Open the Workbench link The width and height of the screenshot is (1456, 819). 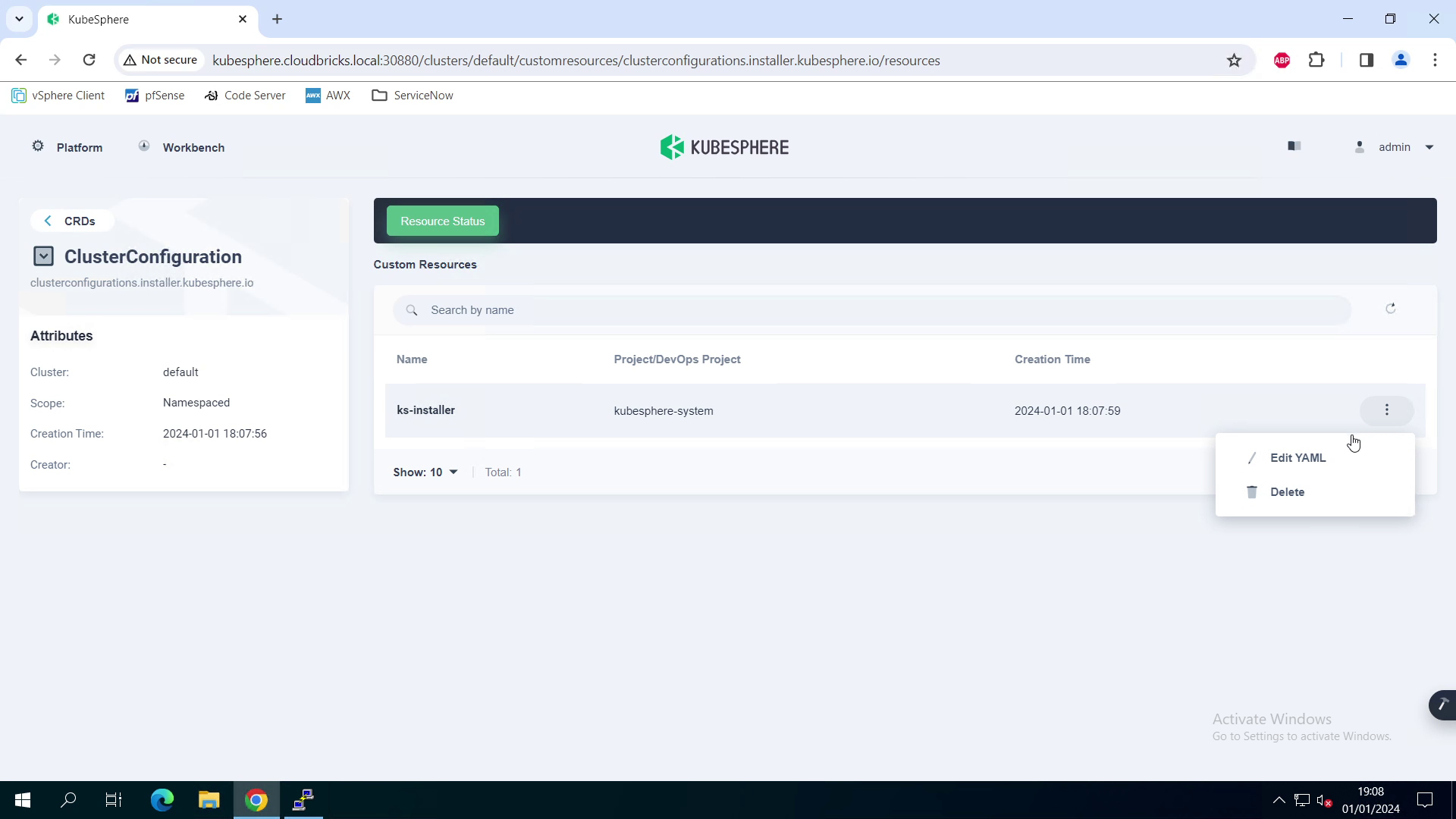193,147
